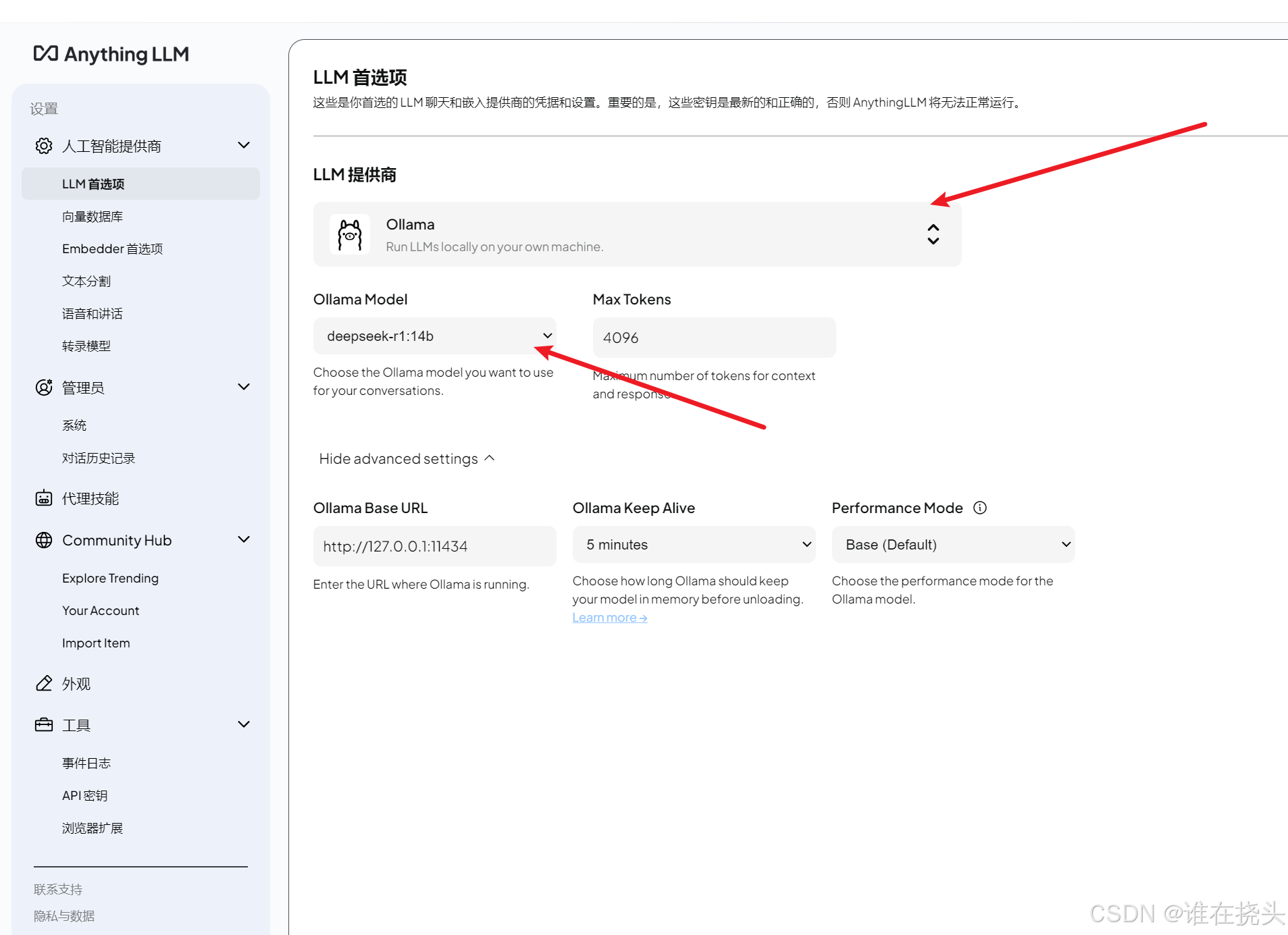Click the pencil icon for 外观
This screenshot has height=935, width=1288.
pos(44,683)
